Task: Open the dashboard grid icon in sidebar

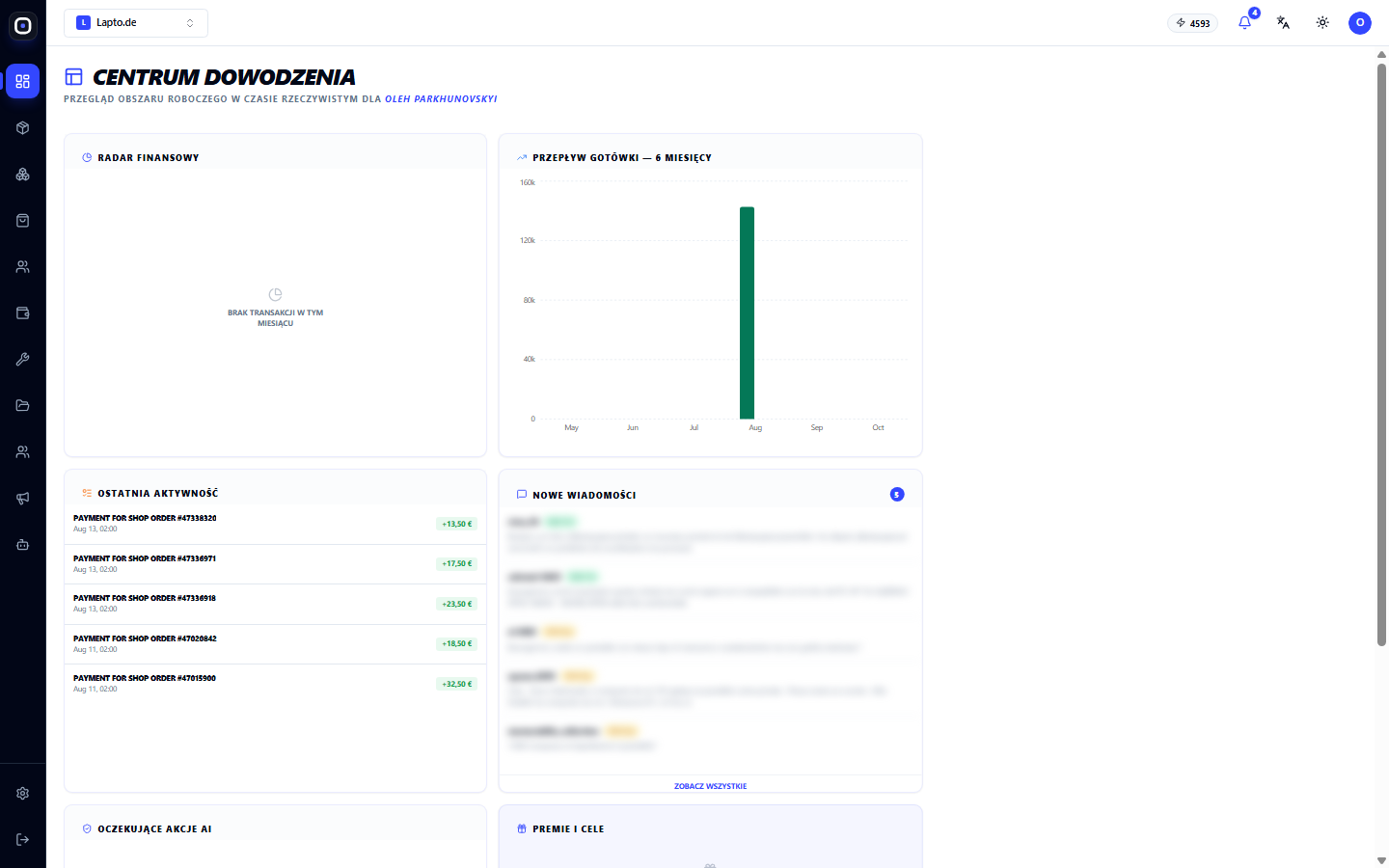Action: click(23, 82)
